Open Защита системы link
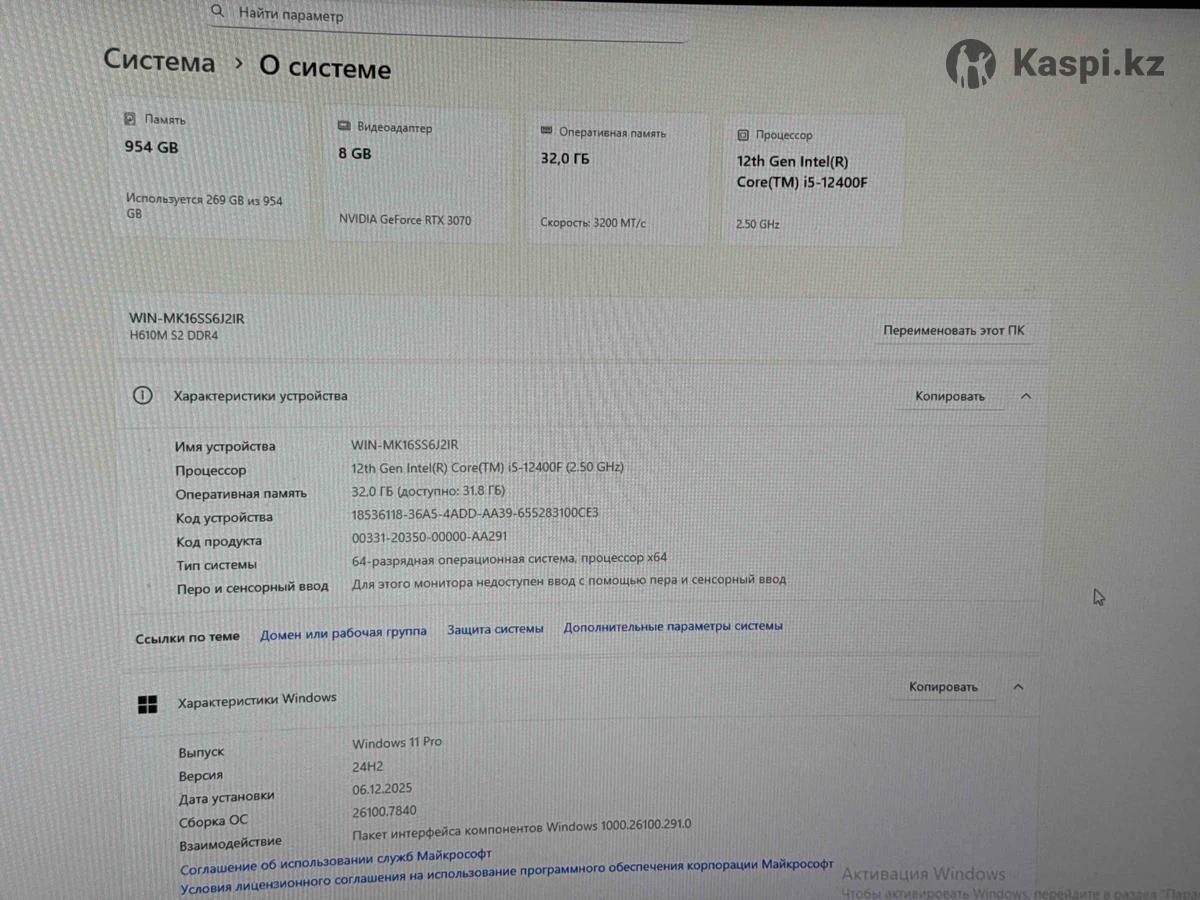1200x900 pixels. [495, 629]
